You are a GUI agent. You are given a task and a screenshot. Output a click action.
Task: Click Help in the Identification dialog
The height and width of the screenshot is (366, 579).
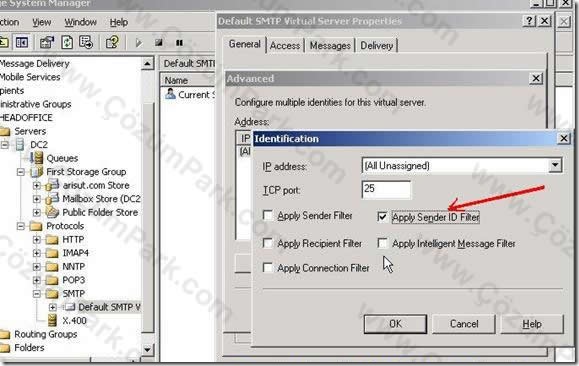(532, 324)
